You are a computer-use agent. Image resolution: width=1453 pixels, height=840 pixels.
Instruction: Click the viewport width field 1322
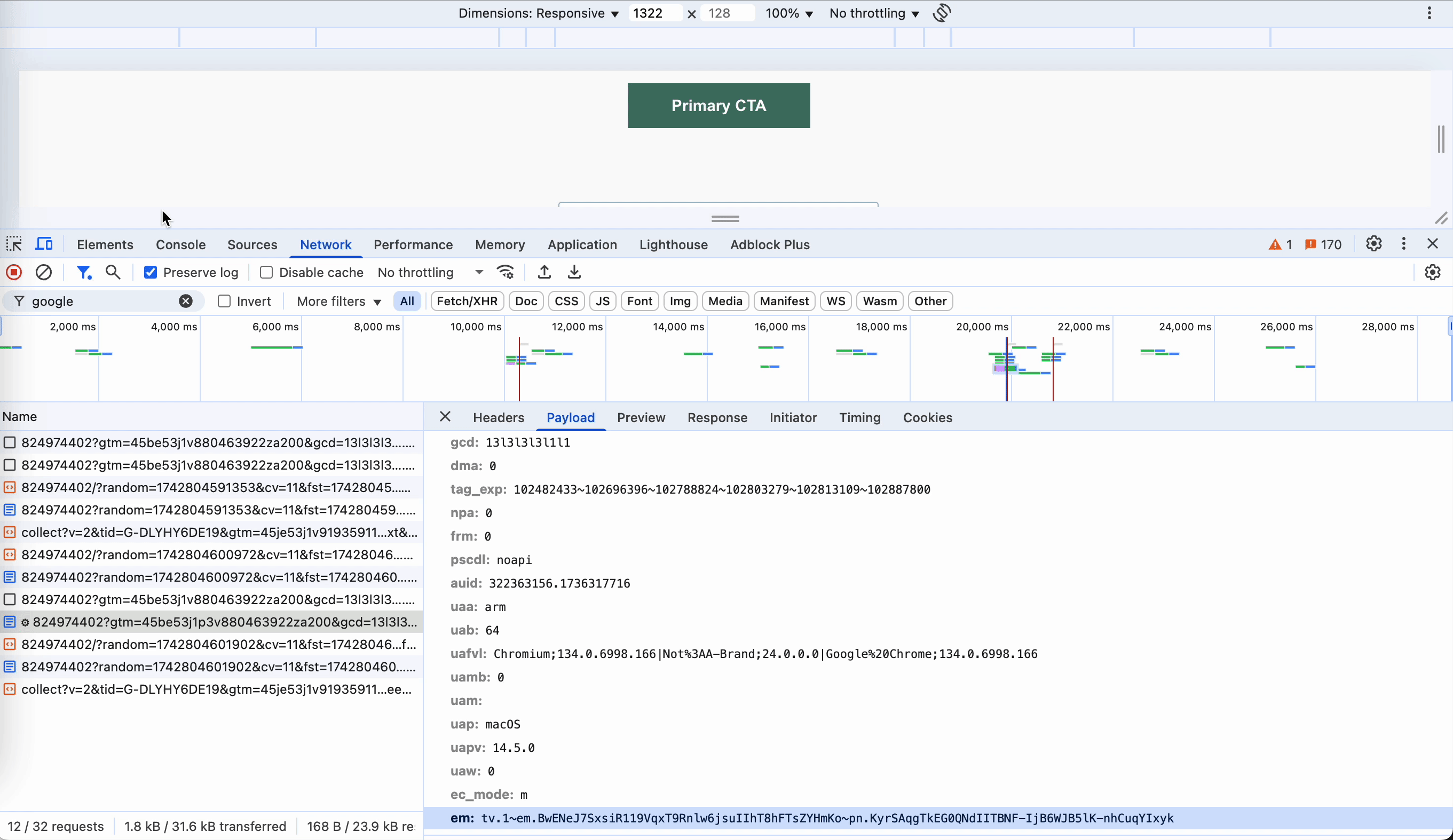[x=656, y=13]
